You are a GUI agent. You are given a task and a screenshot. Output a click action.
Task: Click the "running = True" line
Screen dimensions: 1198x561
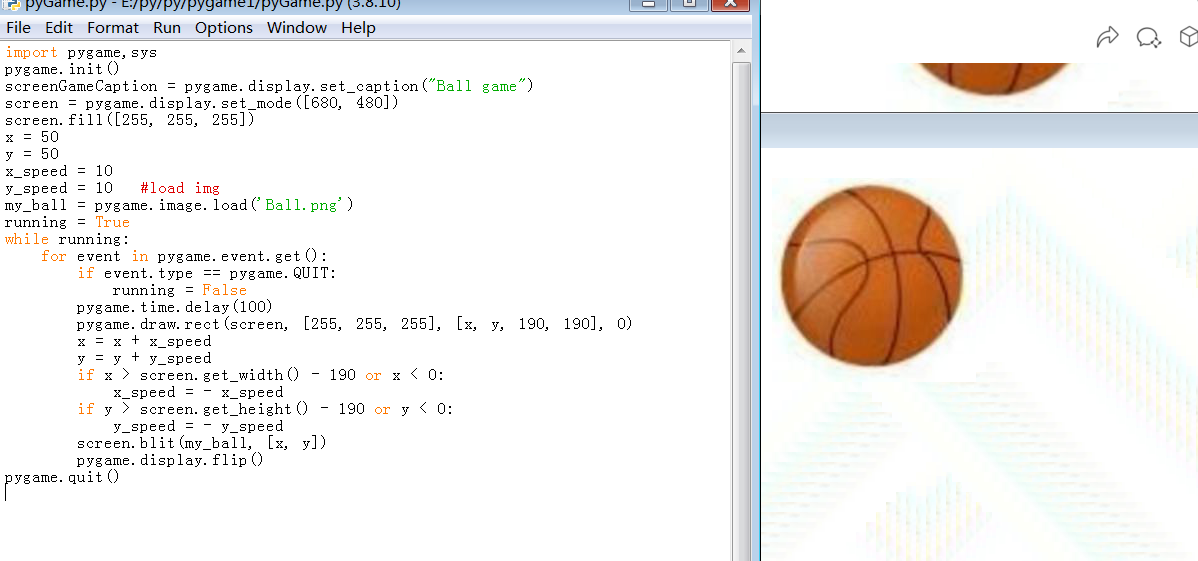click(x=67, y=222)
